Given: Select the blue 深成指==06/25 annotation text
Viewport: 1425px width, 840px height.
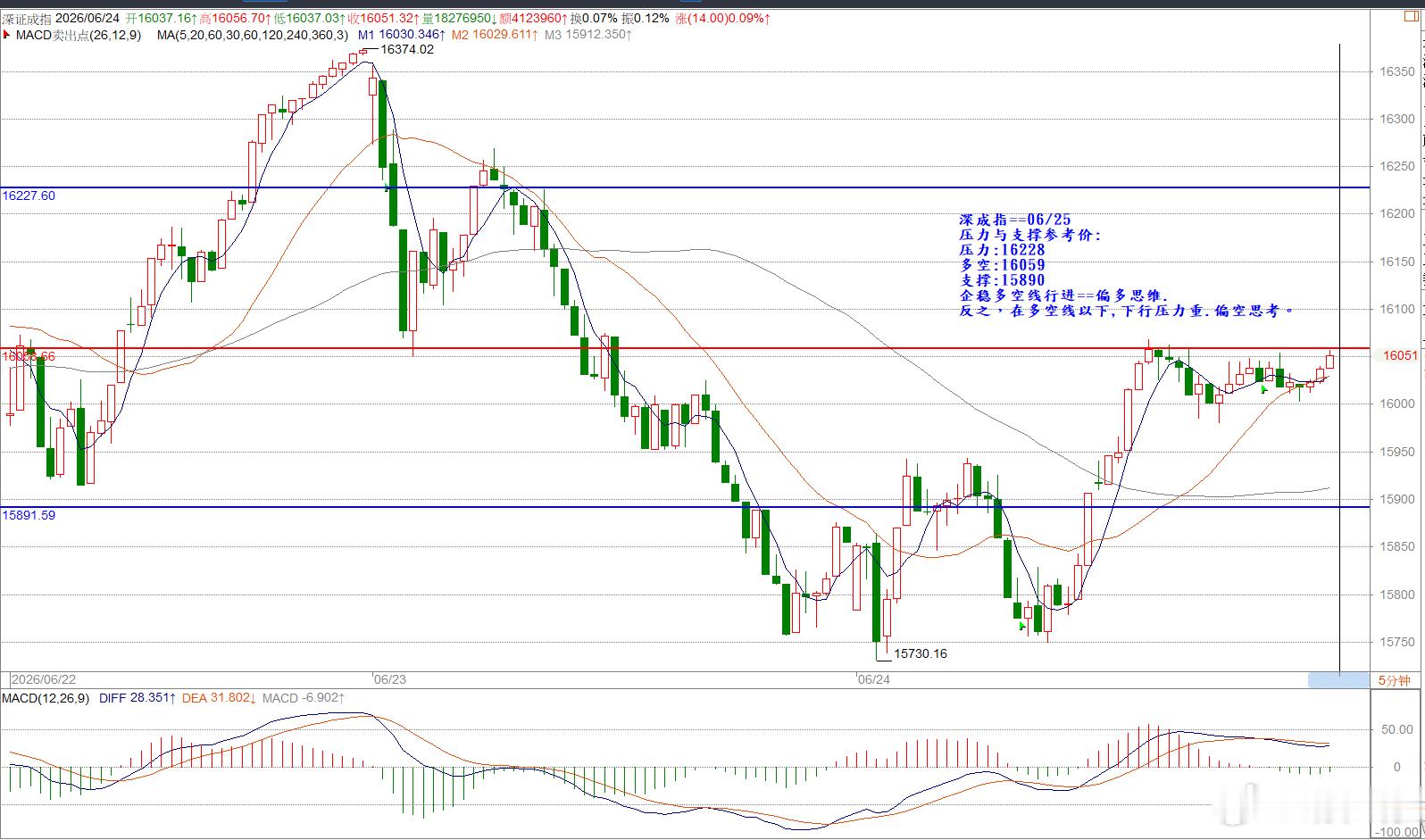Looking at the screenshot, I should point(1015,220).
